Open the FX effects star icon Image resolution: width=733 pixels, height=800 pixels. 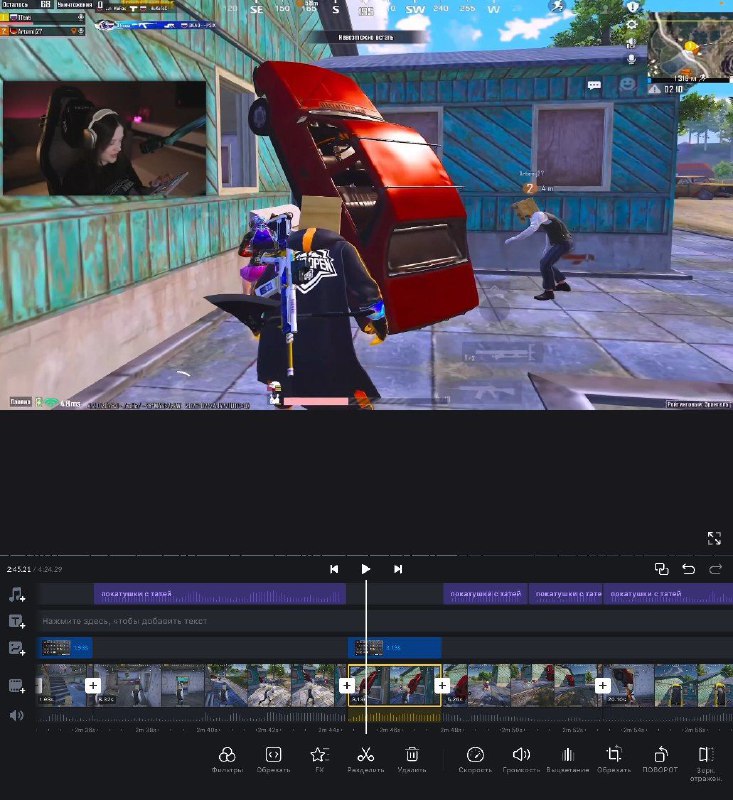pos(319,756)
